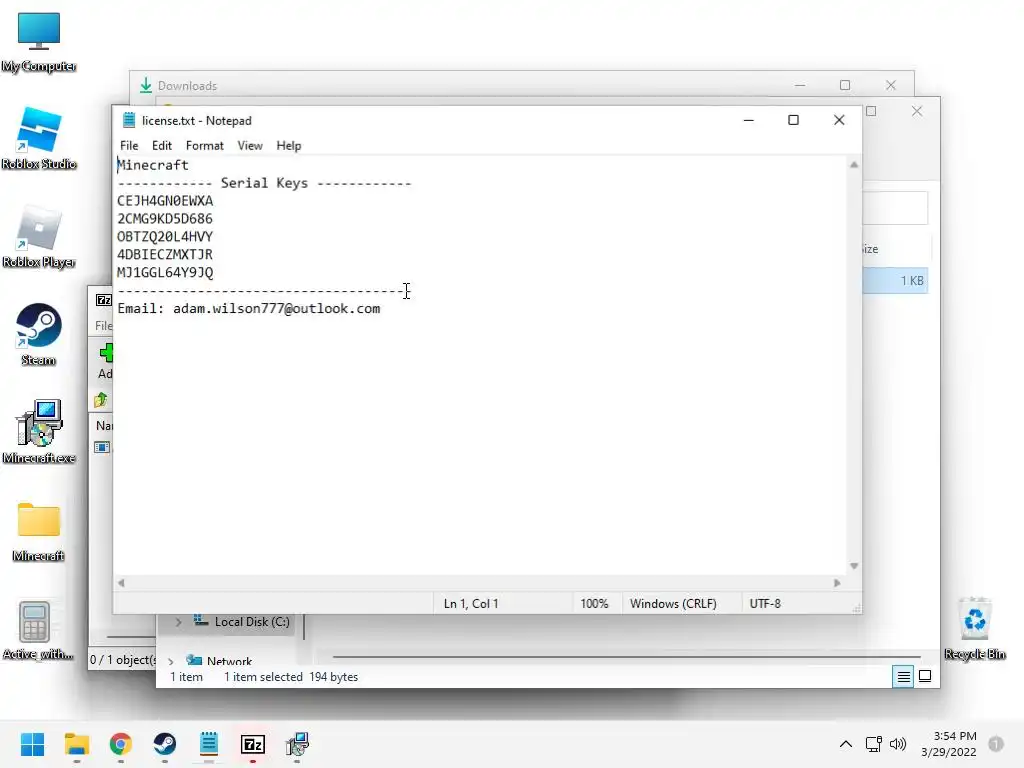This screenshot has height=768, width=1024.
Task: Switch to 7-Zip on the taskbar
Action: [x=253, y=744]
